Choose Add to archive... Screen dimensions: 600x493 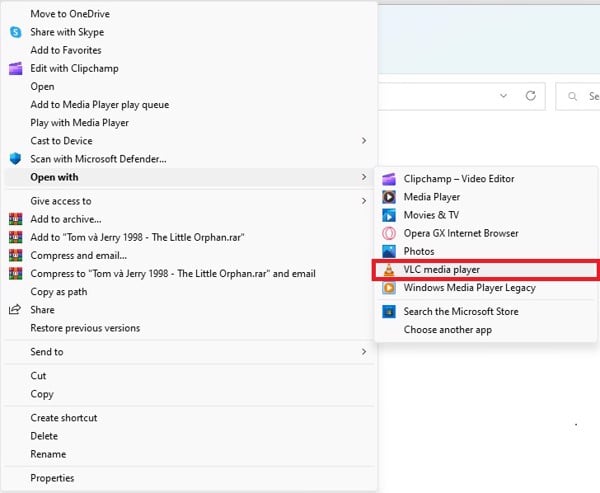click(x=66, y=219)
